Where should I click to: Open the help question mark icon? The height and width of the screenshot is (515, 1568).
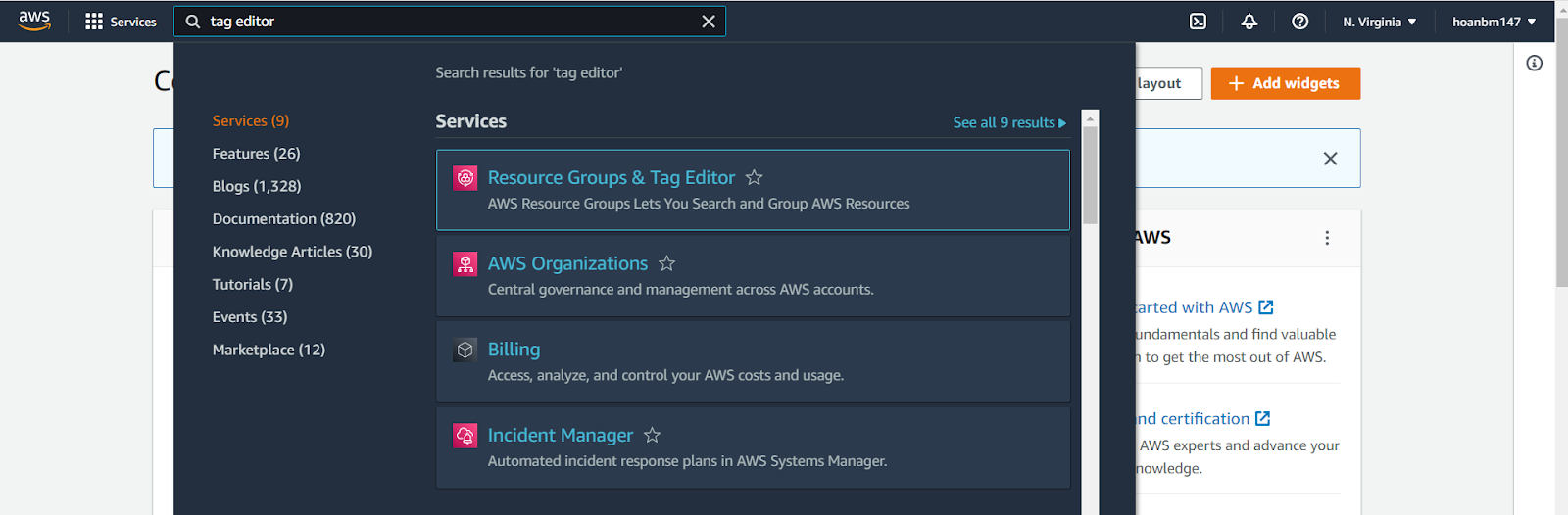coord(1299,22)
